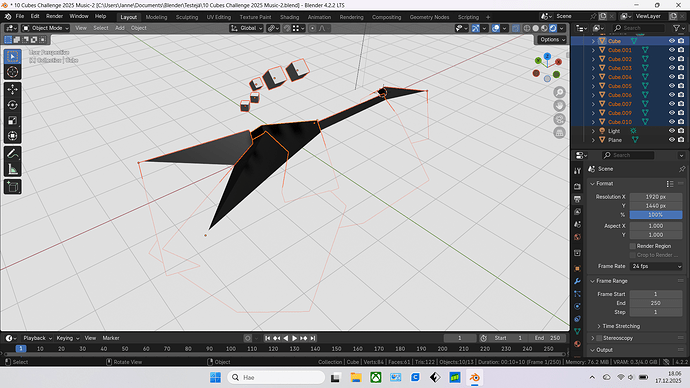The width and height of the screenshot is (690, 388).
Task: Select the Transform tool
Action: tap(12, 135)
